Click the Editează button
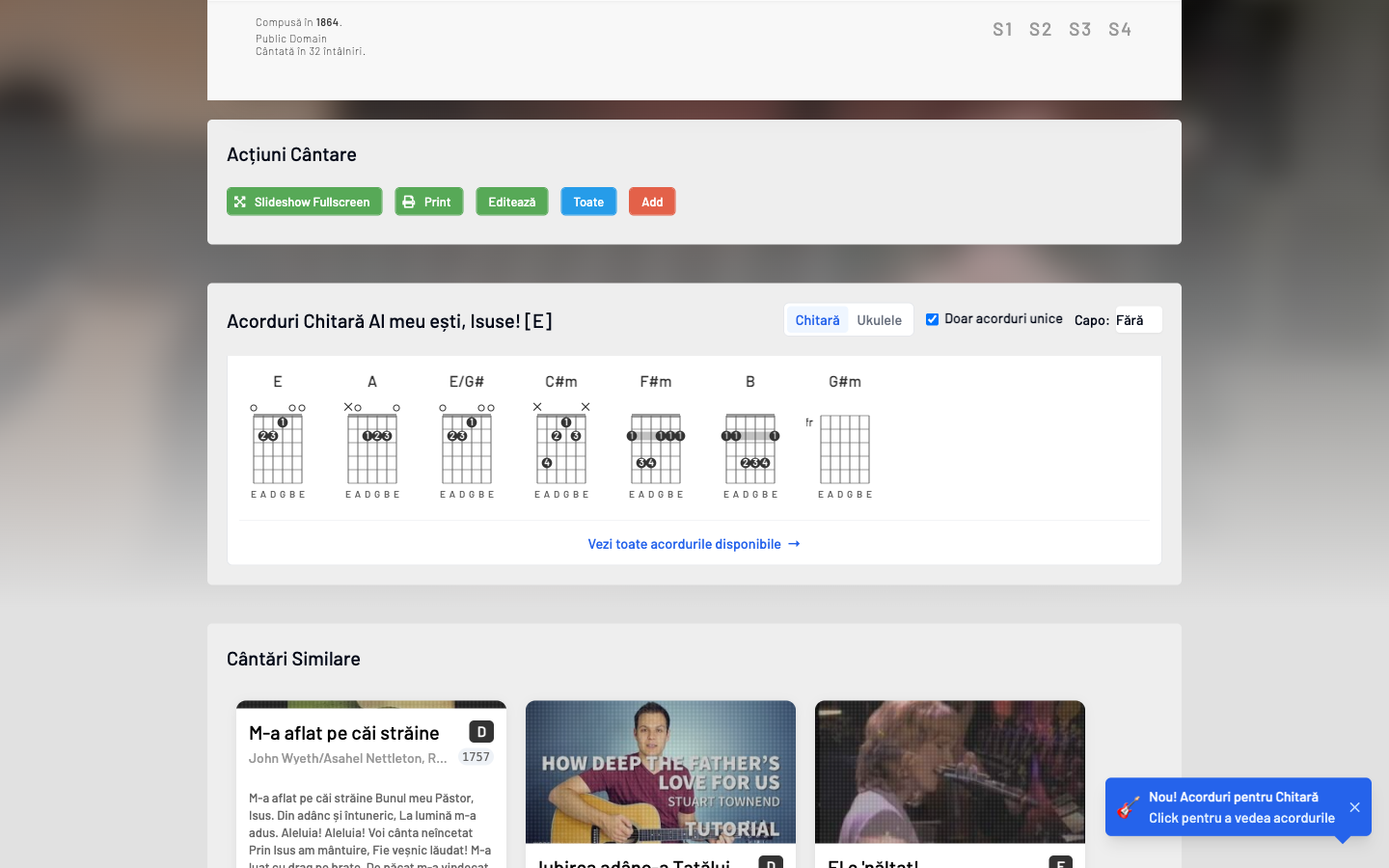The width and height of the screenshot is (1389, 868). coord(511,202)
